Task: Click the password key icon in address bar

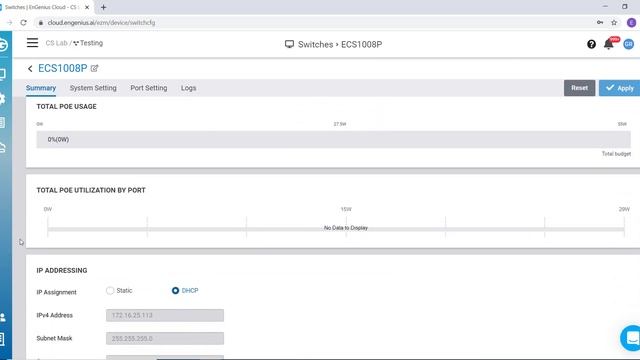Action: [x=600, y=23]
